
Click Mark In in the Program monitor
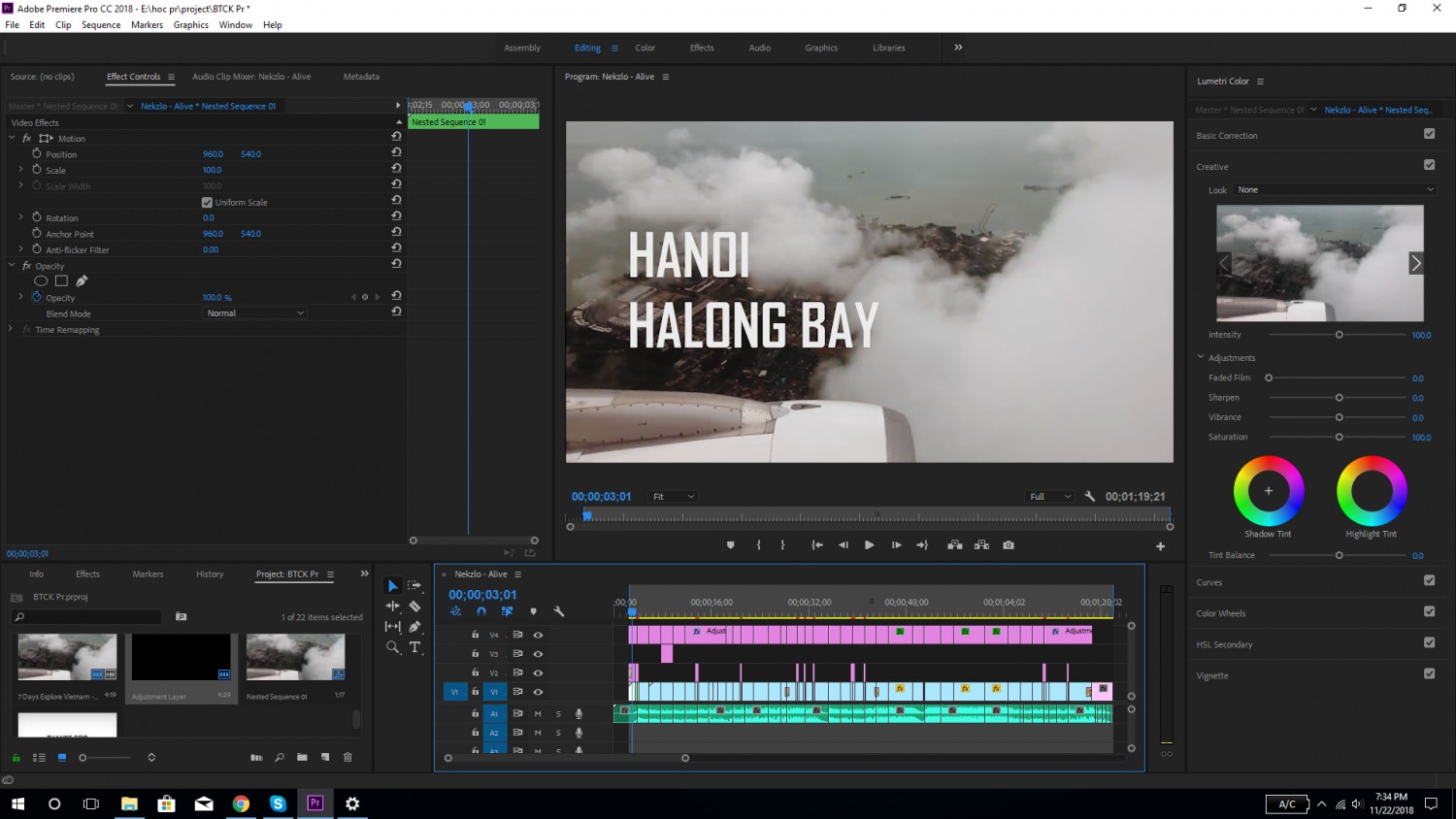[759, 545]
